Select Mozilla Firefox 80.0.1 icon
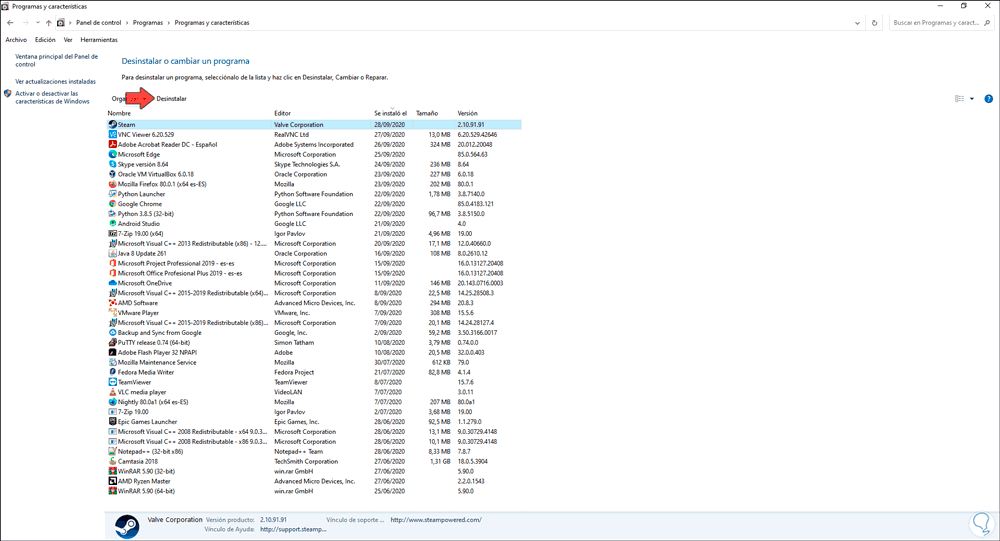The image size is (1000, 541). coord(112,184)
